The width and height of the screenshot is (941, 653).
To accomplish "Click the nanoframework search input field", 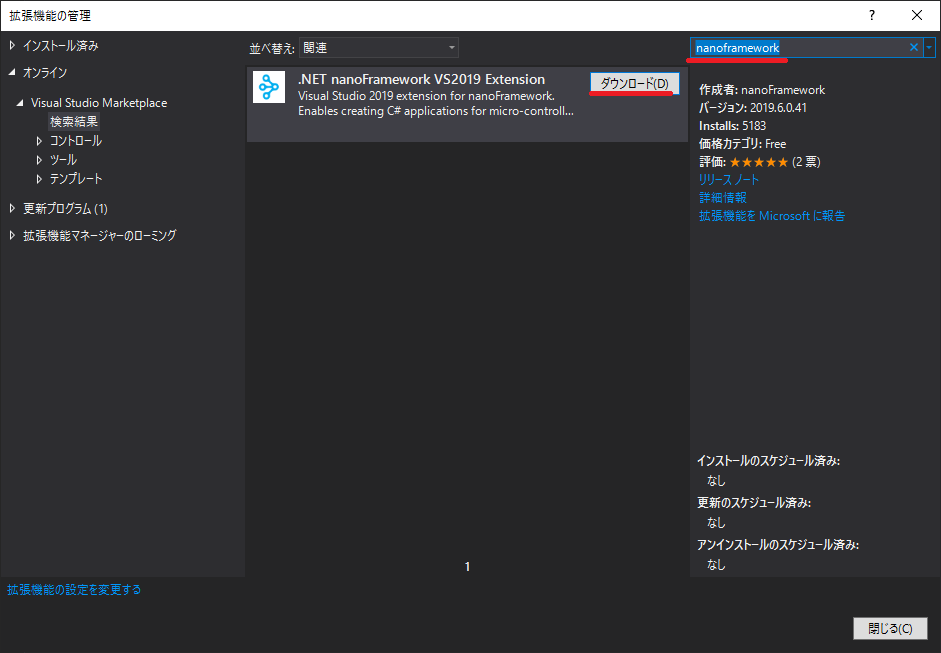I will click(x=799, y=47).
